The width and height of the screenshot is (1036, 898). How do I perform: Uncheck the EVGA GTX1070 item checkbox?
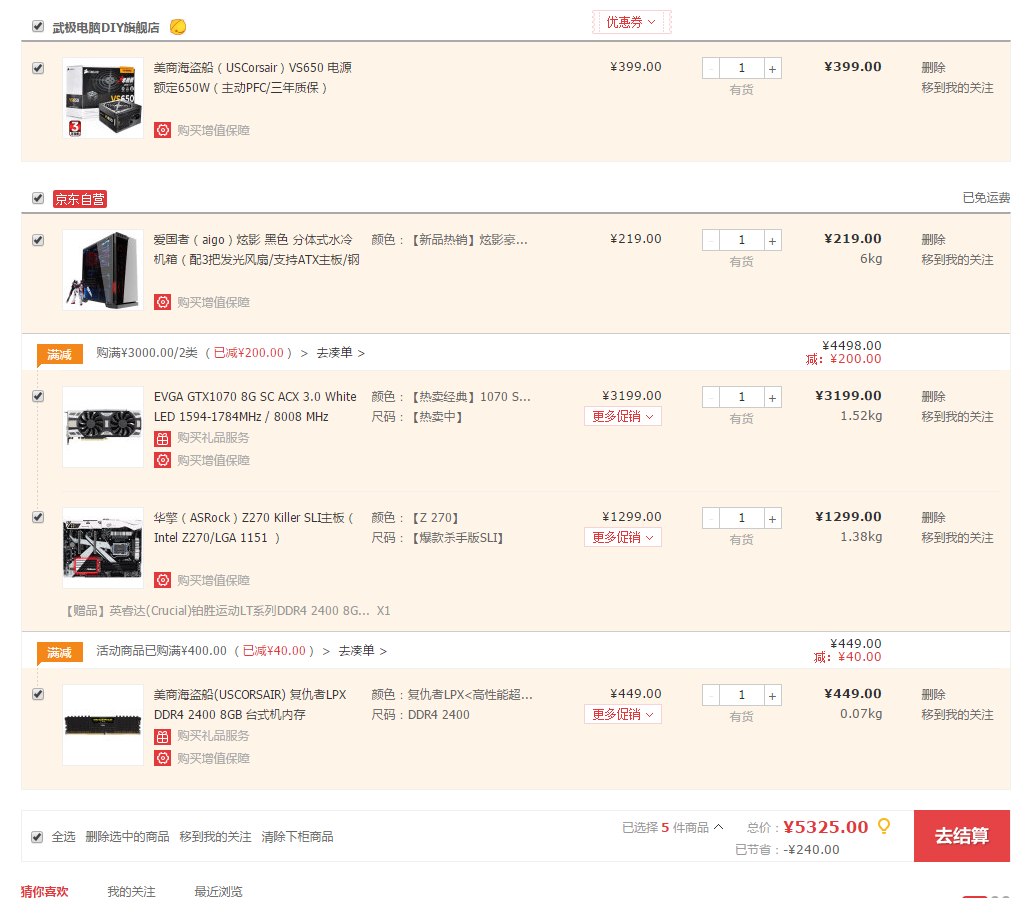coord(38,396)
